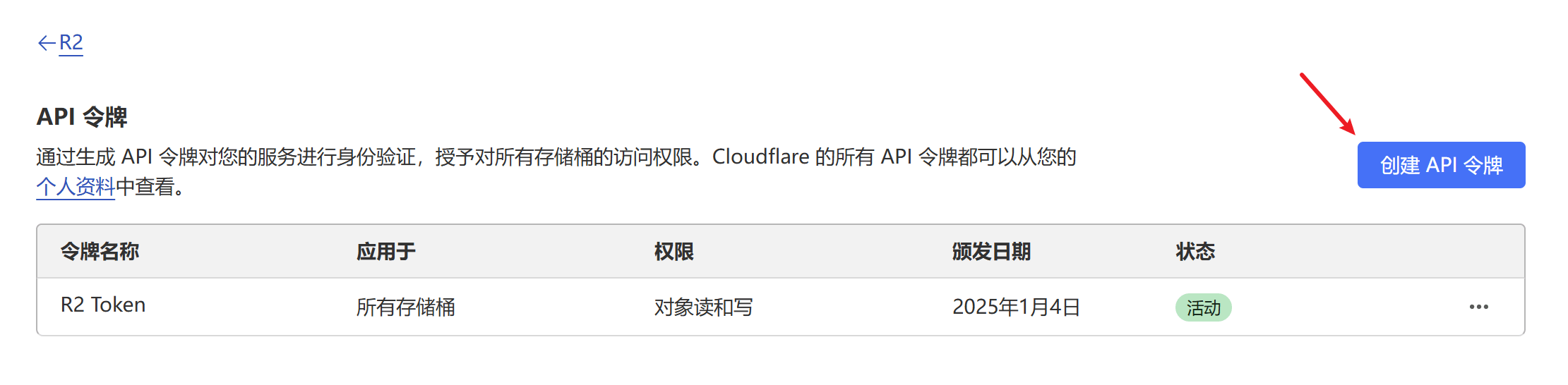Click the 创建 API 令牌 button
This screenshot has height=385, width=1568.
click(1440, 165)
